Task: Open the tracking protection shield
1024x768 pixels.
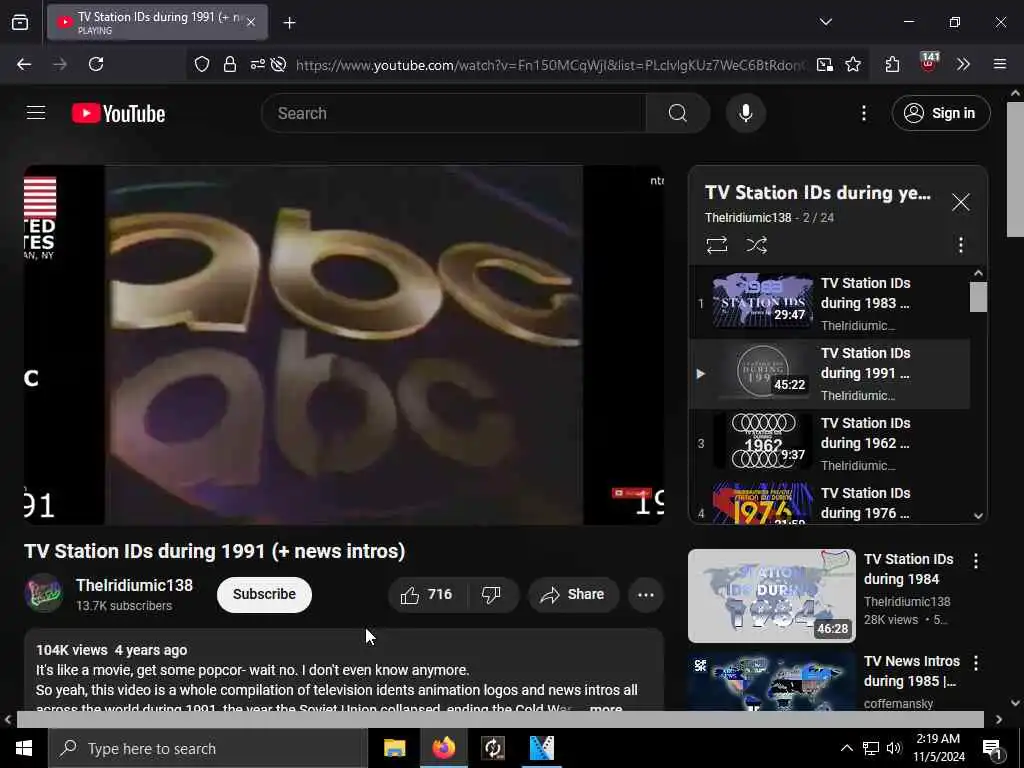Action: tap(202, 64)
